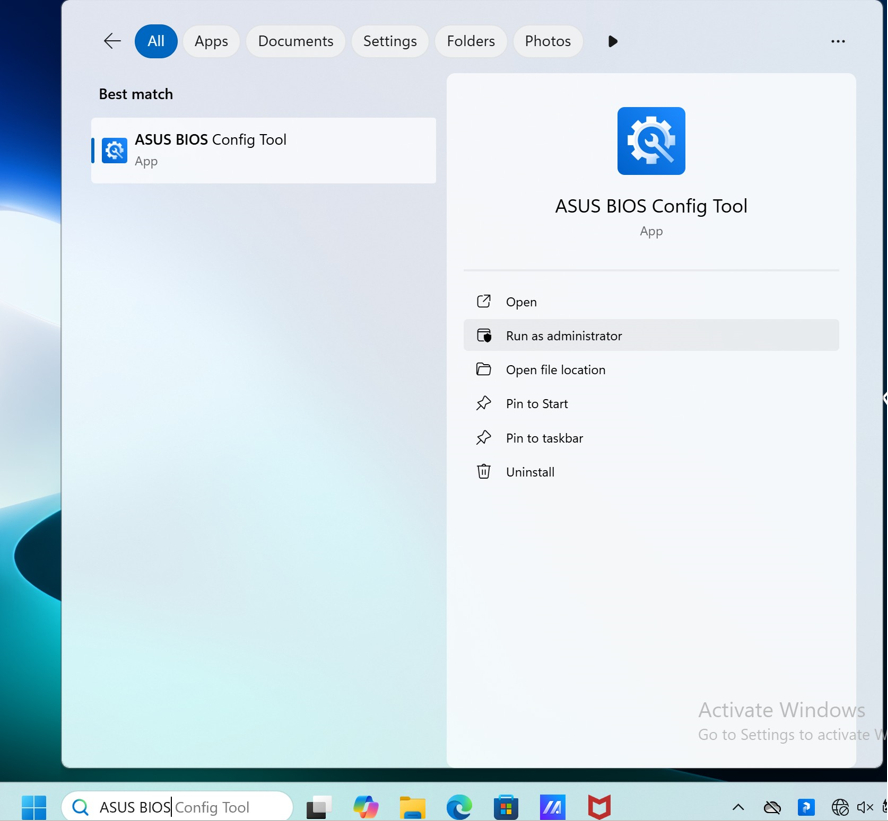Launch Copilot from the taskbar
The image size is (888, 821).
point(366,807)
